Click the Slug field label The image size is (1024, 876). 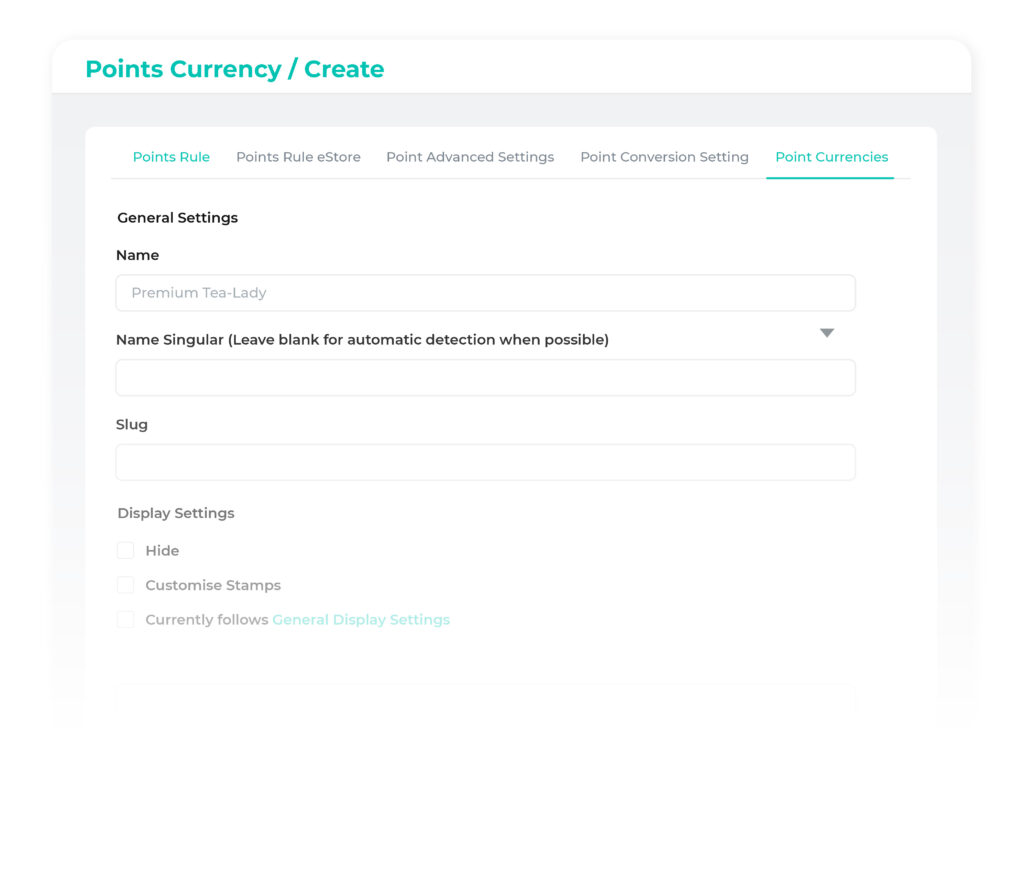[x=132, y=425]
